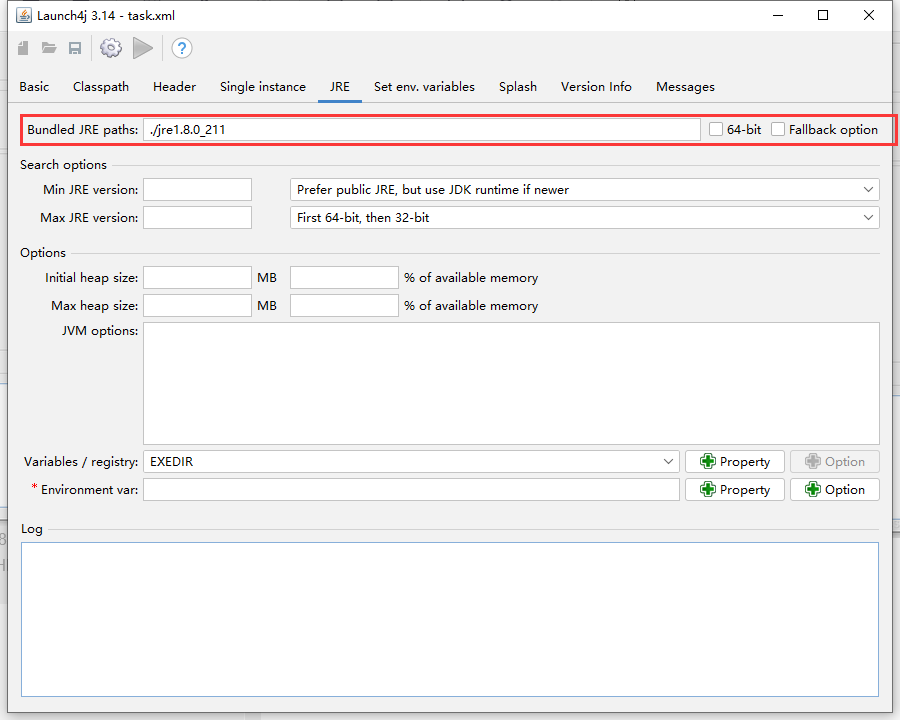The image size is (900, 720).
Task: Open Launch4j help via the question mark
Action: pyautogui.click(x=181, y=48)
